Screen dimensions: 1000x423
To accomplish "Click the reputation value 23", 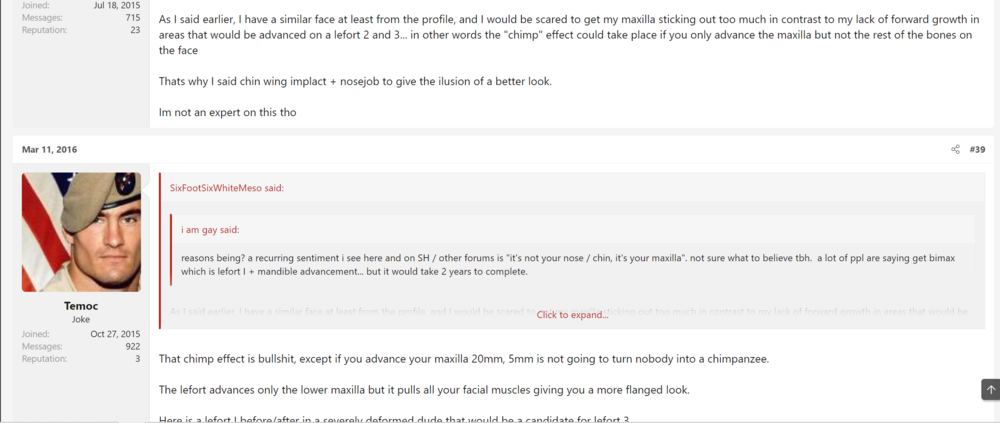I will pyautogui.click(x=135, y=29).
